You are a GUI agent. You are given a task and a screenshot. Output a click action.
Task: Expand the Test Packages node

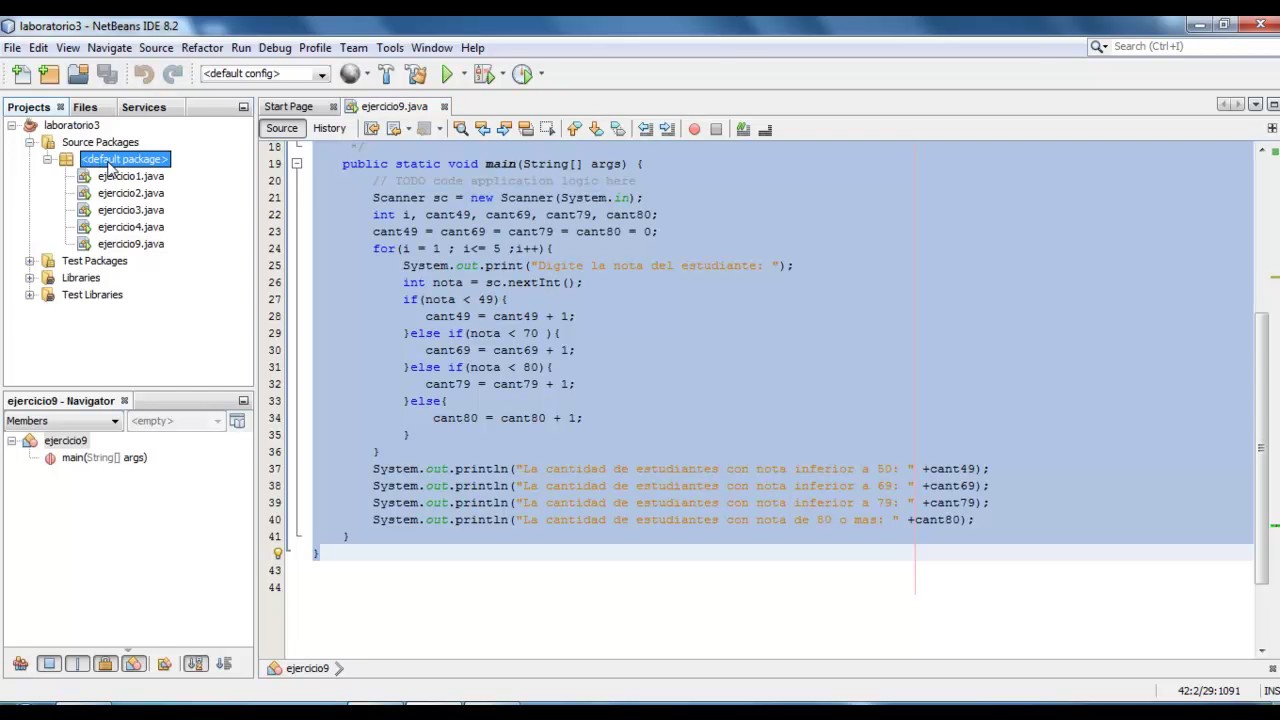(x=30, y=261)
